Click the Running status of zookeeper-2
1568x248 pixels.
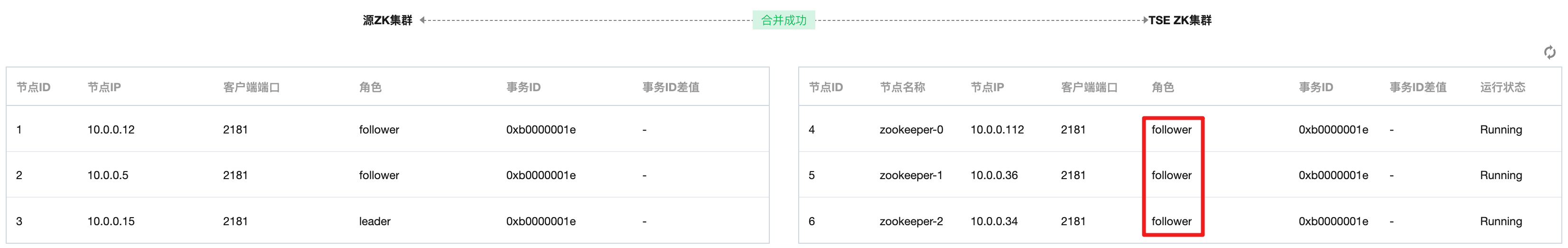click(x=1501, y=221)
